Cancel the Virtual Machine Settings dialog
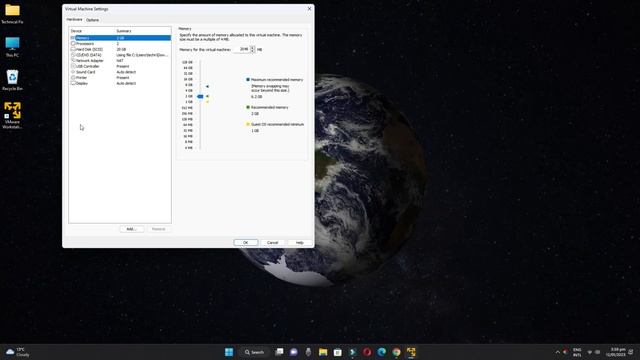640x360 pixels. point(273,242)
